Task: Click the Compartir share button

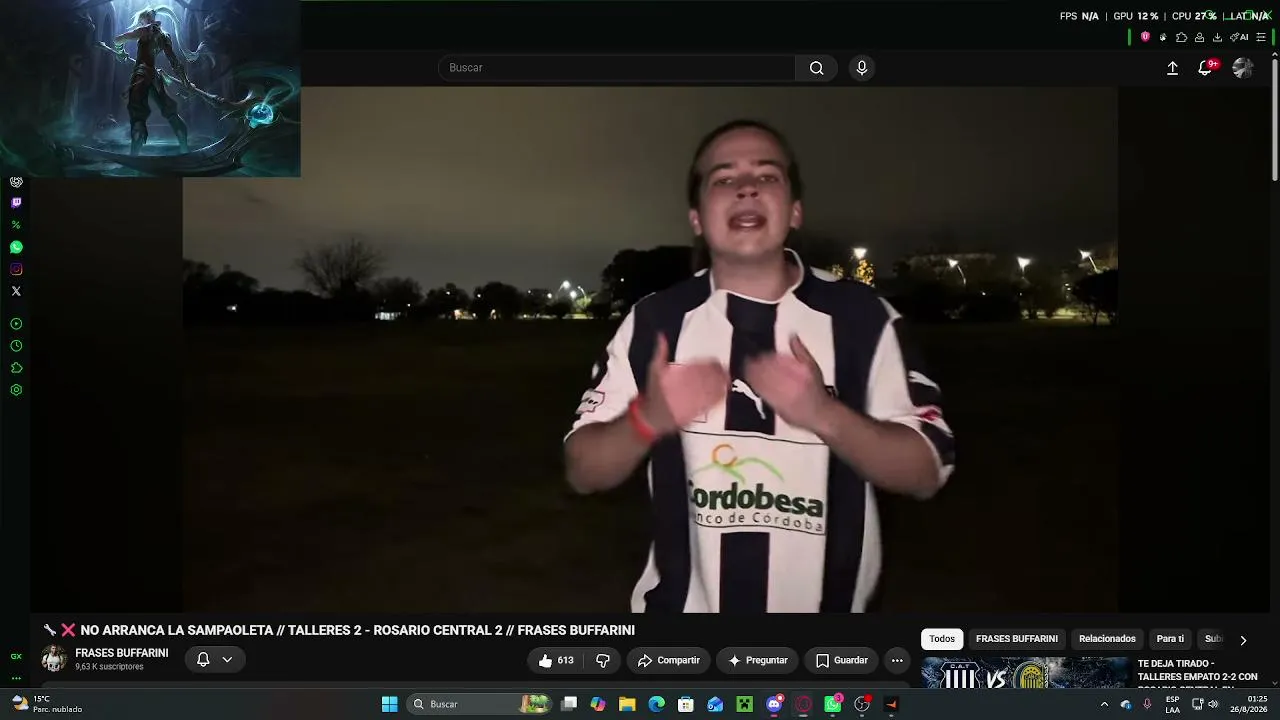Action: [x=669, y=660]
